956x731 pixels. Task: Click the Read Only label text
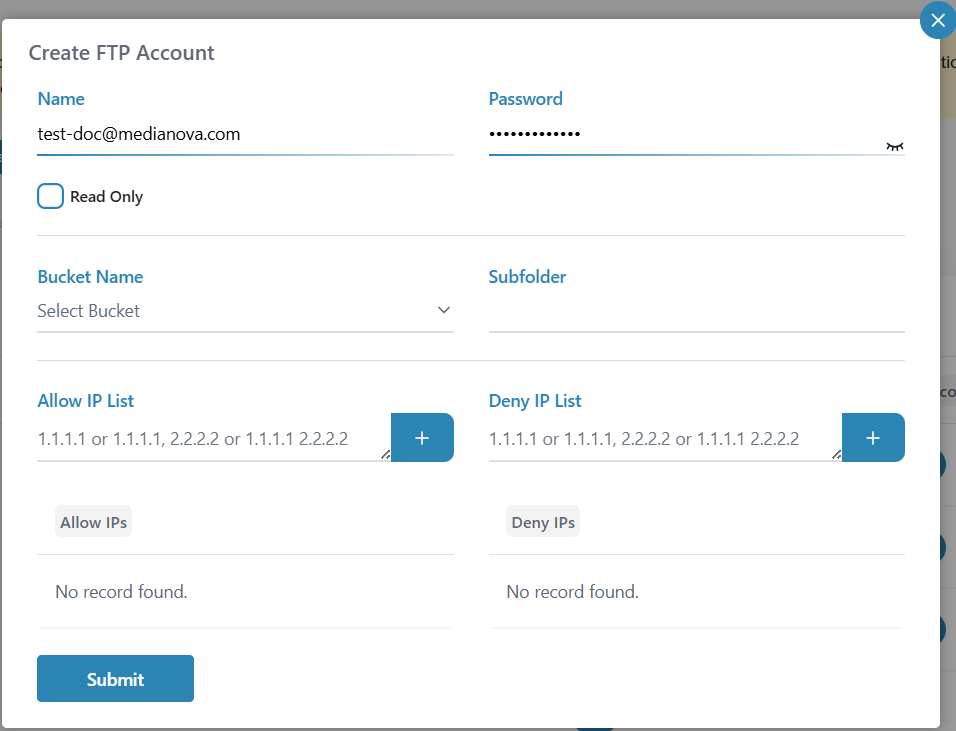(106, 197)
